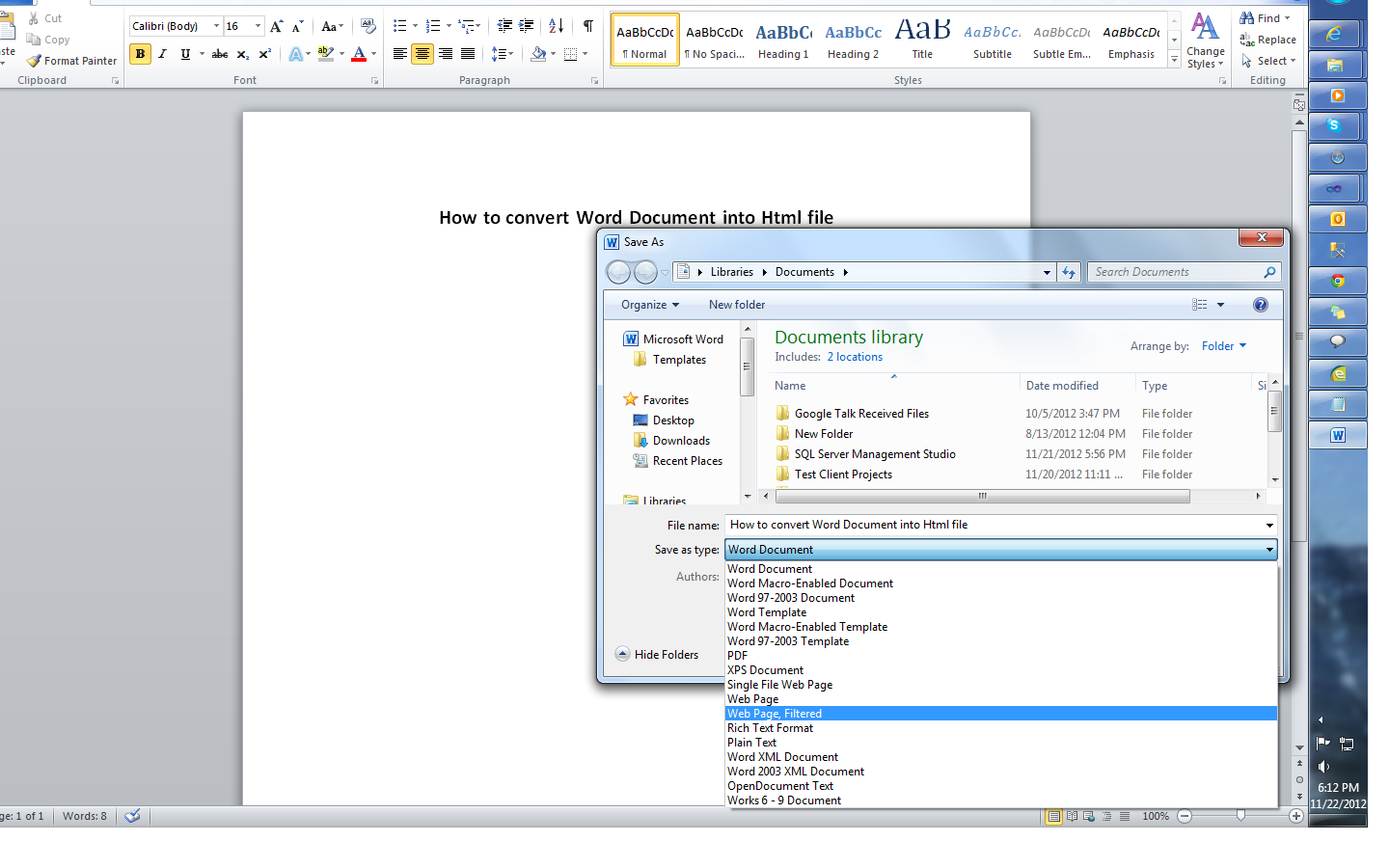Select the subscript icon
This screenshot has width=1389, height=868.
241,54
